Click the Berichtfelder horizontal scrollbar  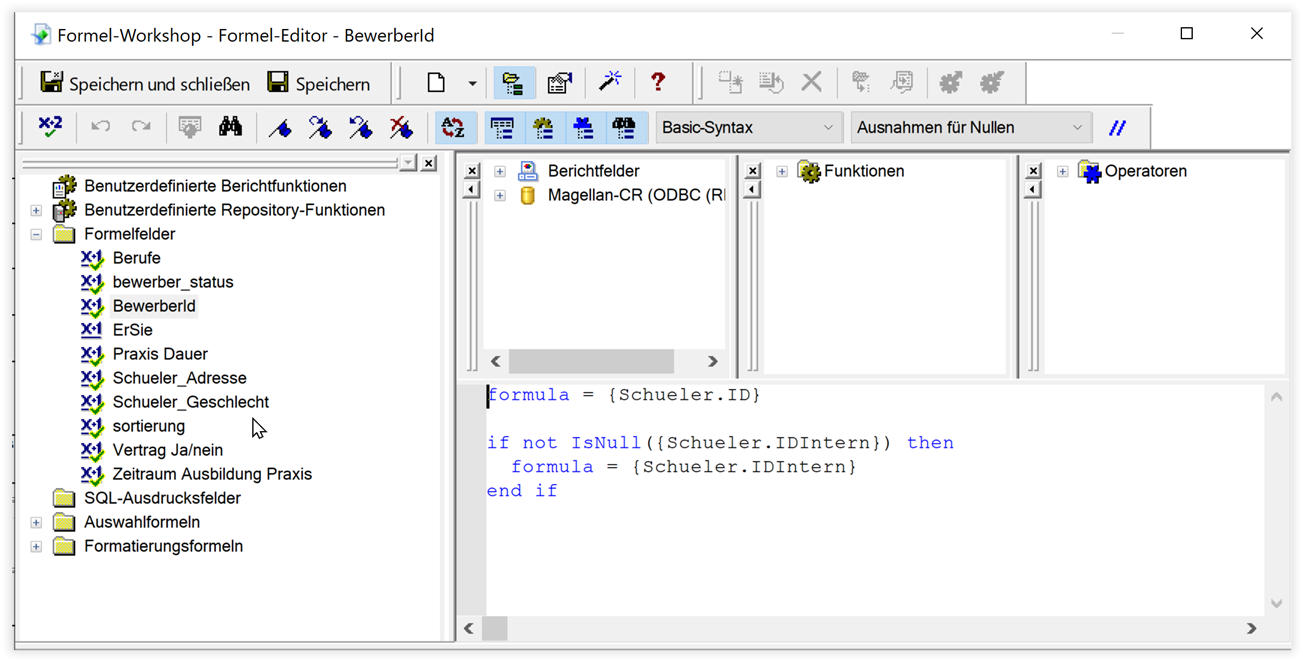point(604,361)
